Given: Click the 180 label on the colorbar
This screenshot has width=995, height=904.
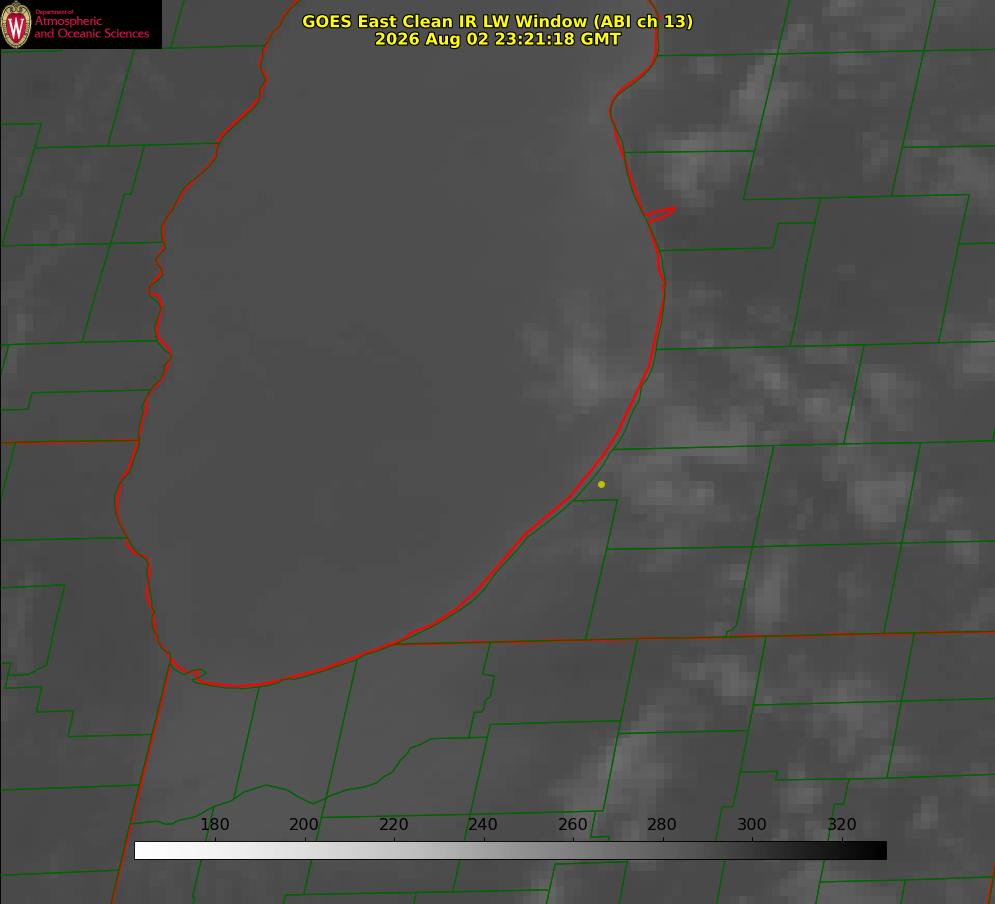Looking at the screenshot, I should [x=214, y=824].
